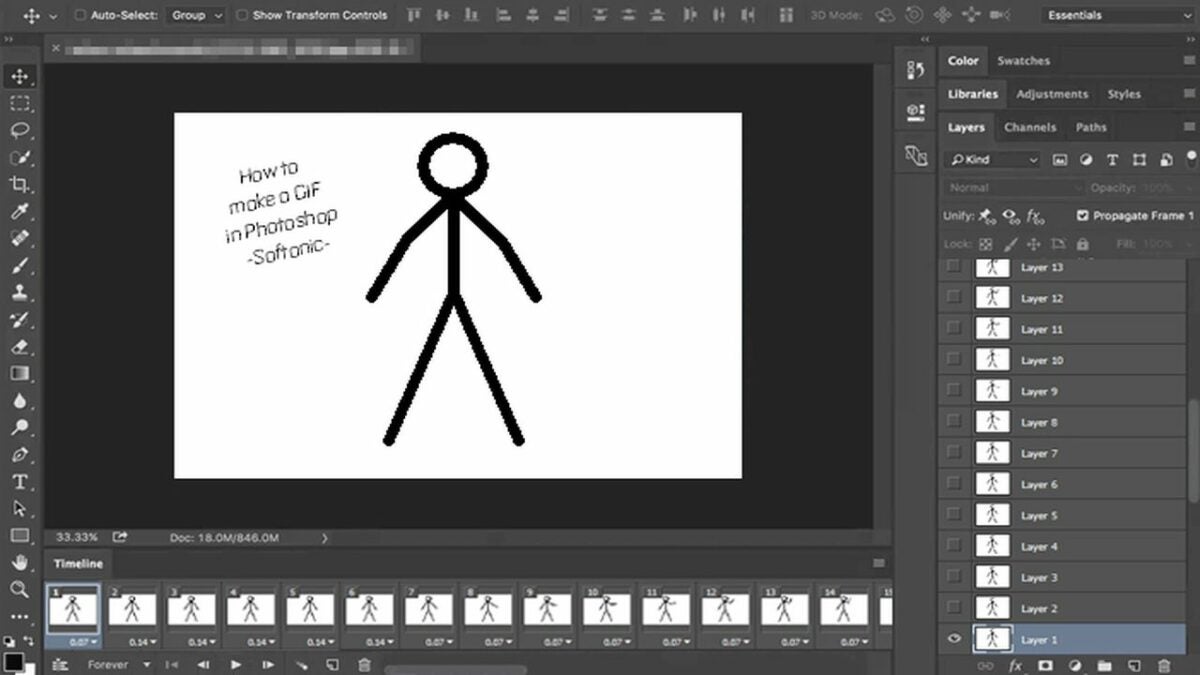Uncheck Propagate Frame 1
The image size is (1200, 675).
click(x=1083, y=215)
